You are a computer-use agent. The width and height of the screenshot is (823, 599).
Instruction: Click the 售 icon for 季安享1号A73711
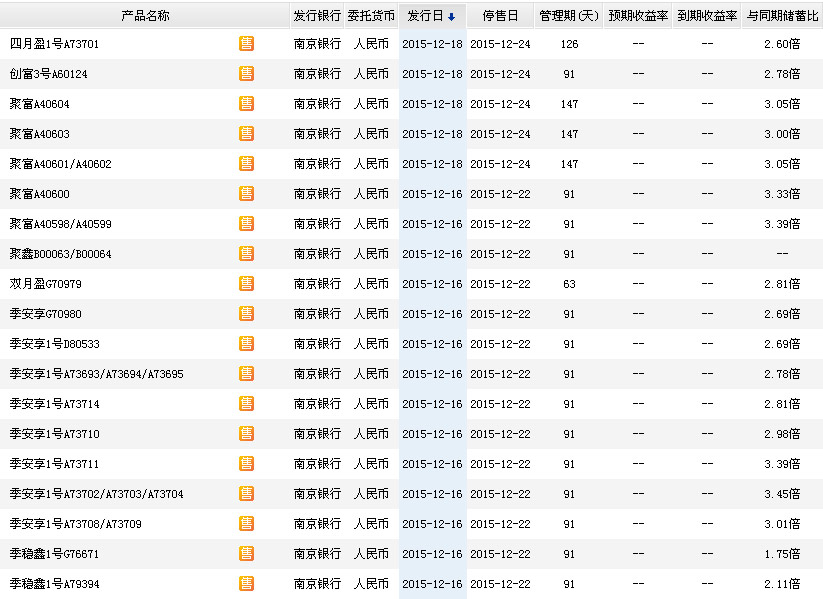246,464
